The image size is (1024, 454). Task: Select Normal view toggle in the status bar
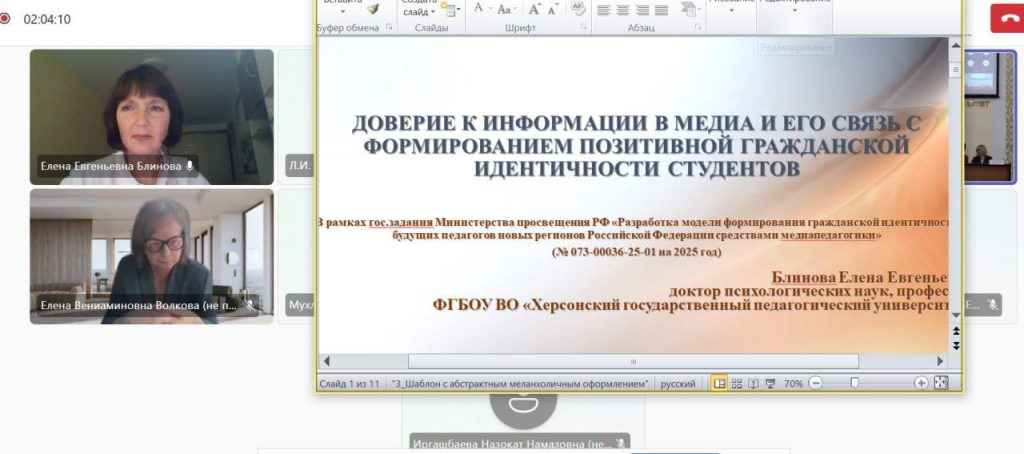pyautogui.click(x=719, y=383)
